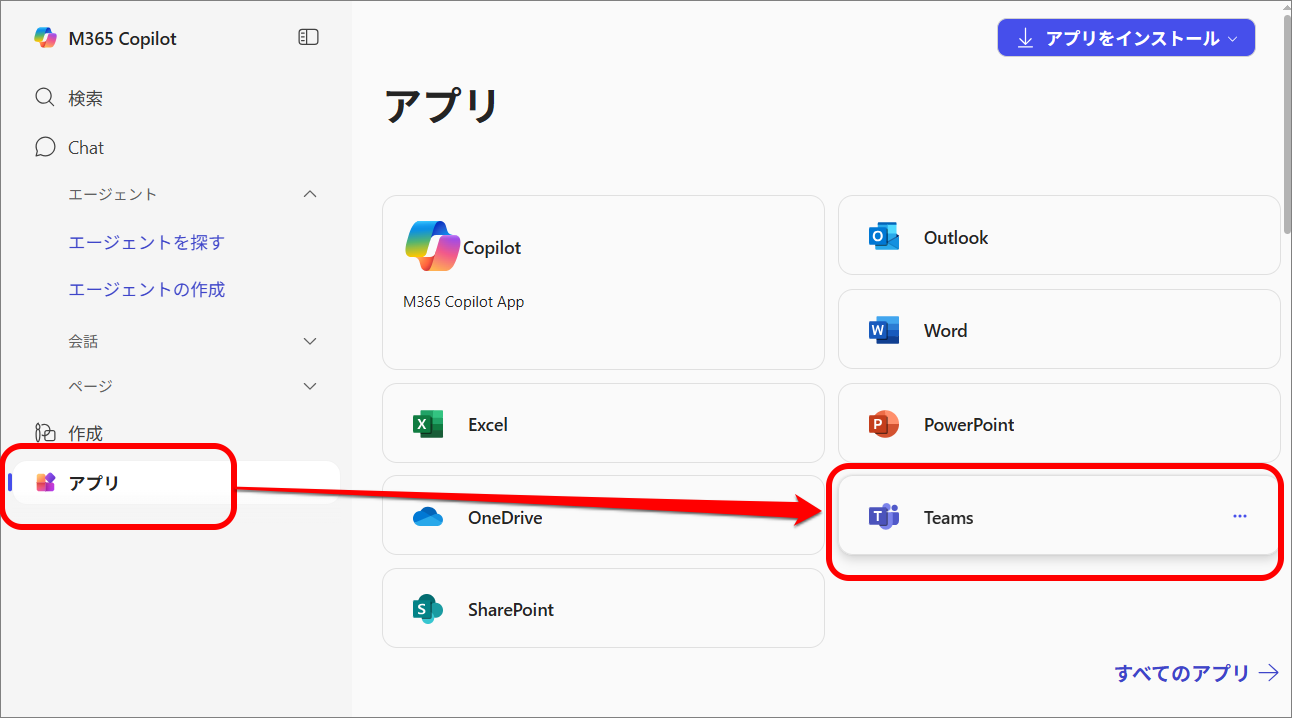Image resolution: width=1292 pixels, height=718 pixels.
Task: Click the Word icon
Action: [884, 330]
